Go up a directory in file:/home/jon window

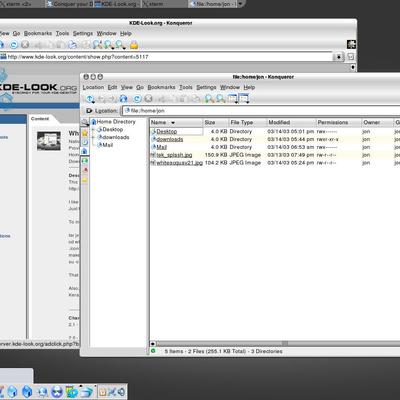90,99
